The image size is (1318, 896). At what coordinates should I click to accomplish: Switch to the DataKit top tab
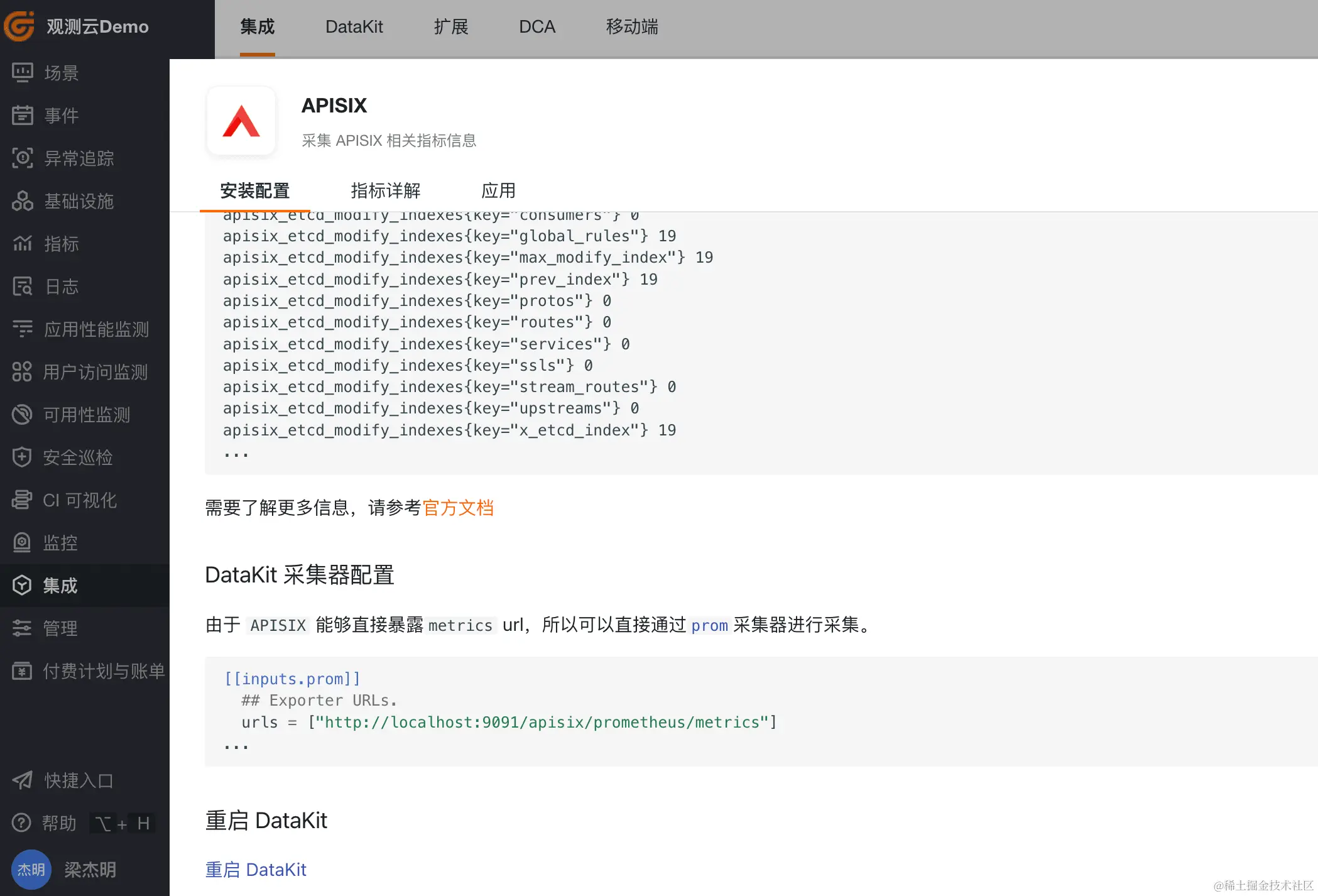(354, 27)
